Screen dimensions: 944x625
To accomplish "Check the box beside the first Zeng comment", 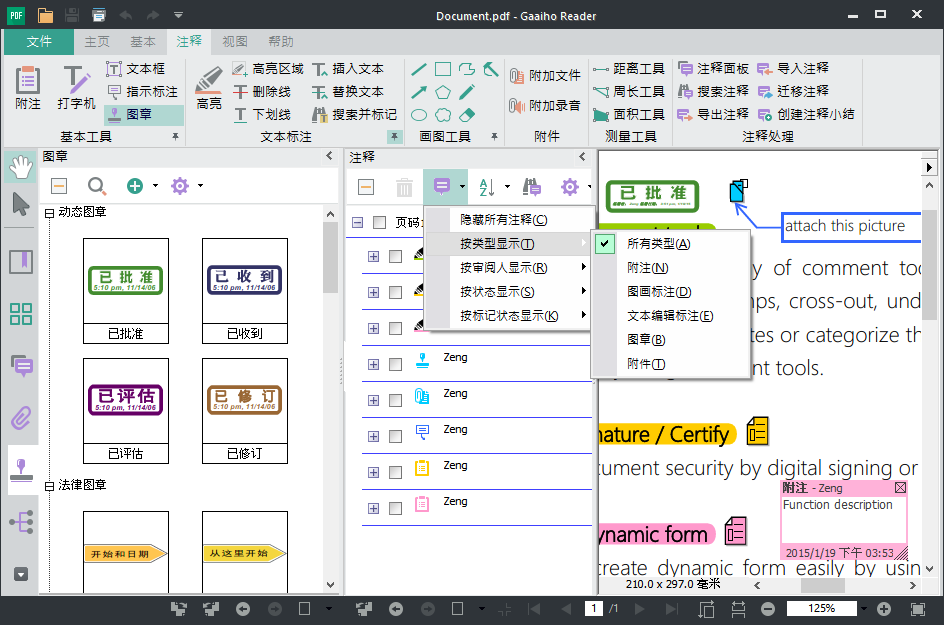I will (393, 363).
